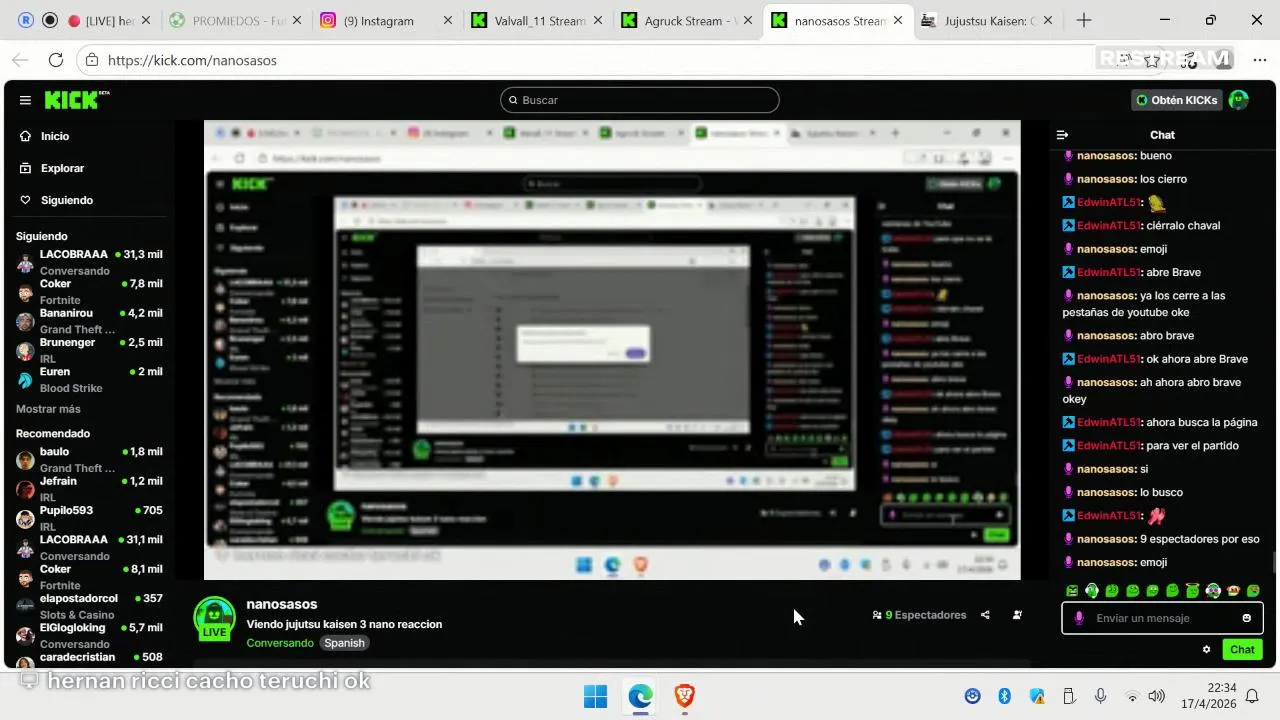Open LACOBRAAA with 31,3 mil viewers
Viewport: 1280px width, 720px height.
[x=89, y=262]
